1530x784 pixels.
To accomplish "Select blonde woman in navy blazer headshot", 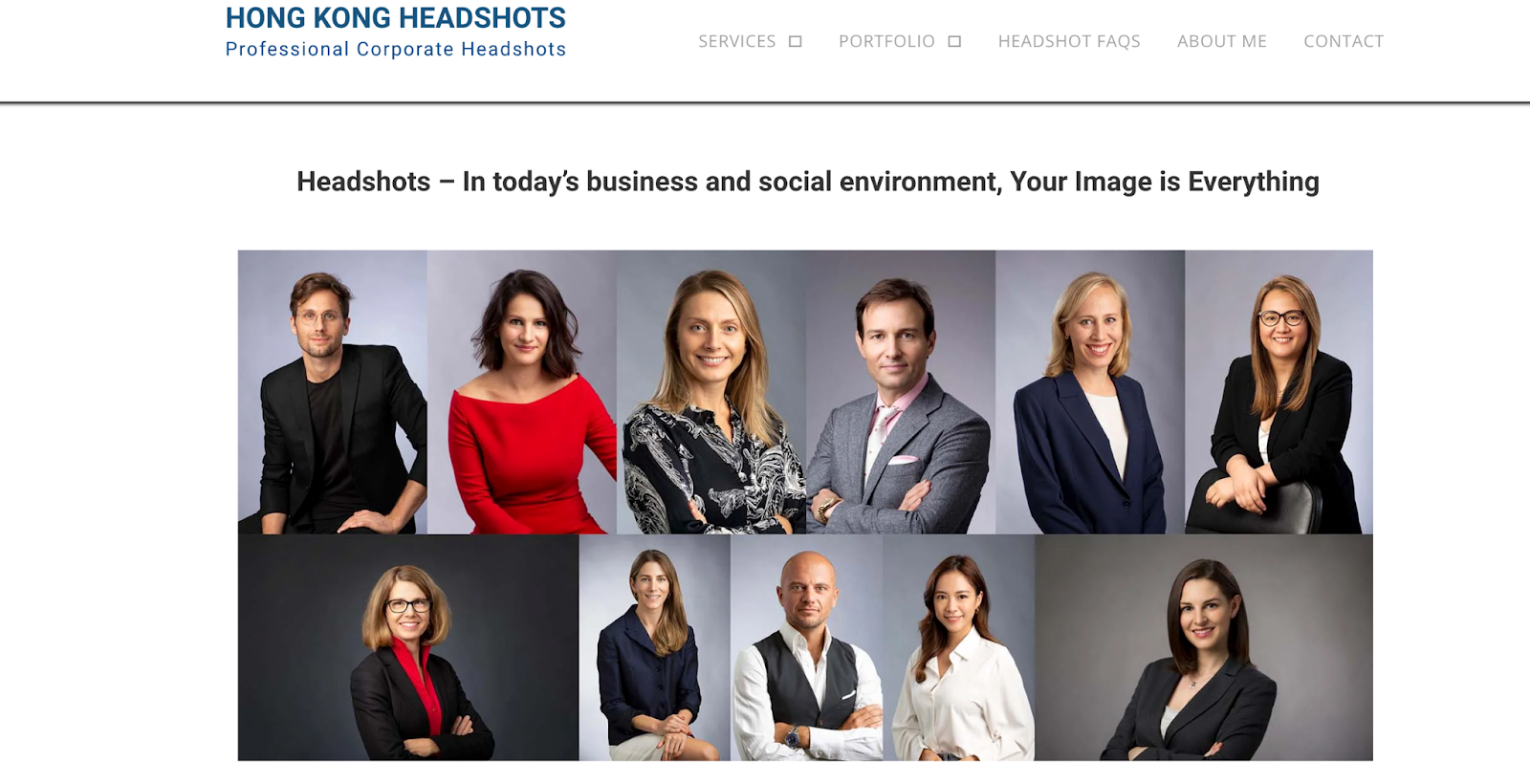I will click(1090, 392).
